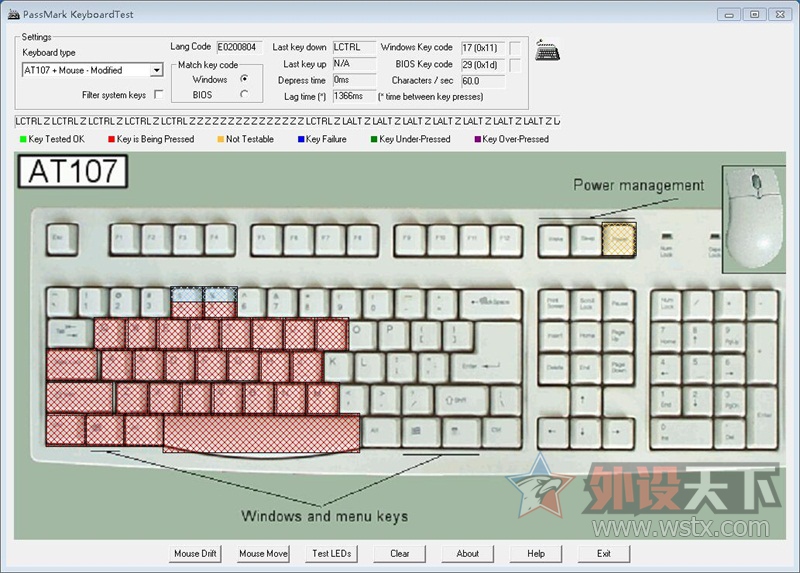Click the Characters / sec field showing 60.0
Viewport: 800px width, 573px height.
tap(483, 81)
